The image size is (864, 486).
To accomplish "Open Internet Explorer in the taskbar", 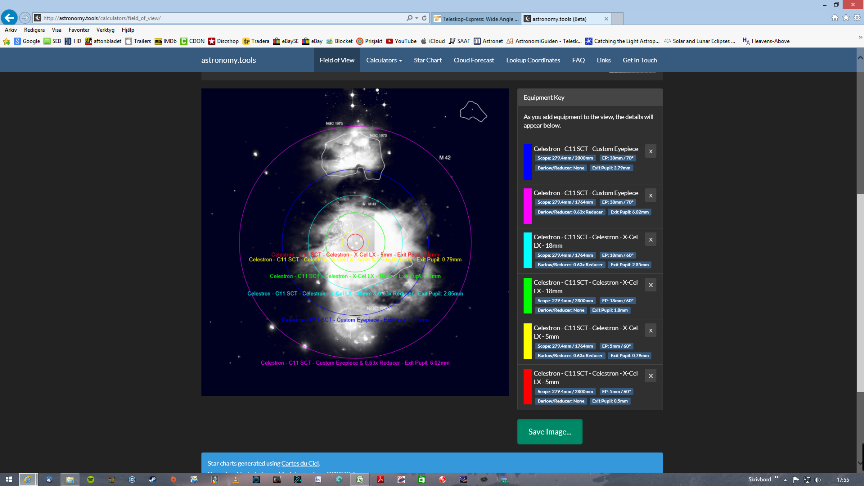I will click(x=28, y=479).
